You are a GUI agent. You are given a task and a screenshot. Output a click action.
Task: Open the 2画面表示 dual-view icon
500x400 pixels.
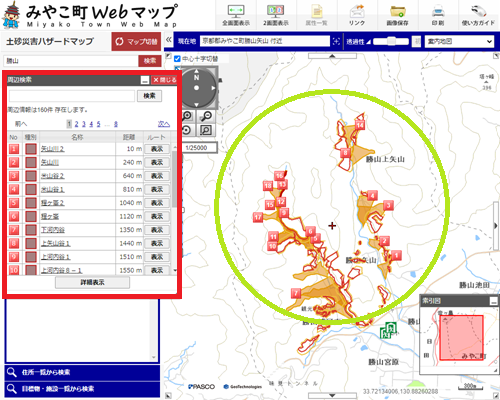[x=276, y=15]
